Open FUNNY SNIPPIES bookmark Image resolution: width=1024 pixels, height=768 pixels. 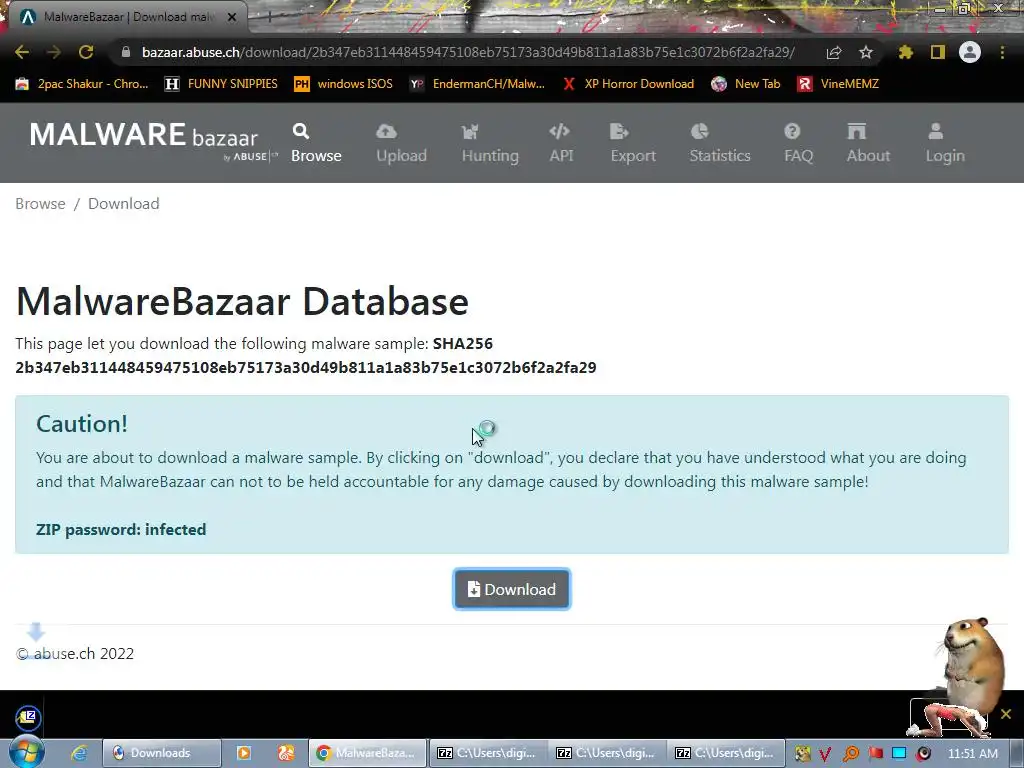[221, 84]
